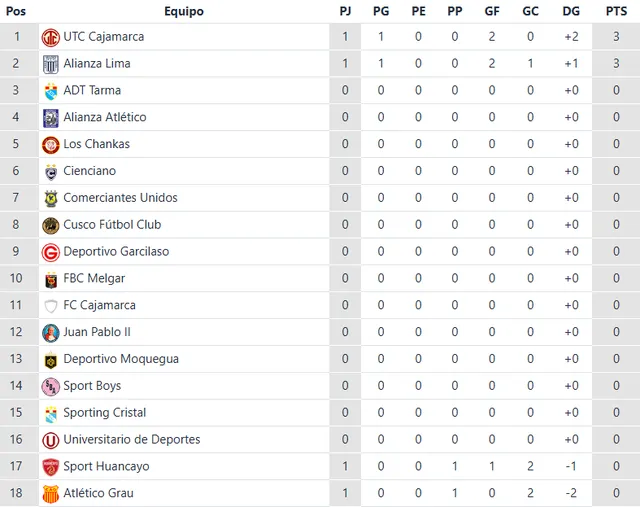Click UTC Cajamarca's points value

pos(616,37)
